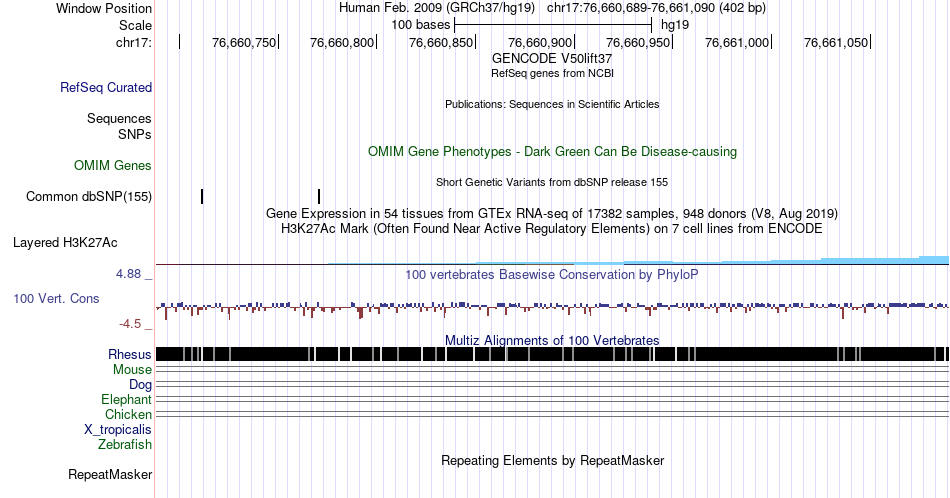Click the SNPs track label
This screenshot has width=950, height=498.
tap(135, 134)
